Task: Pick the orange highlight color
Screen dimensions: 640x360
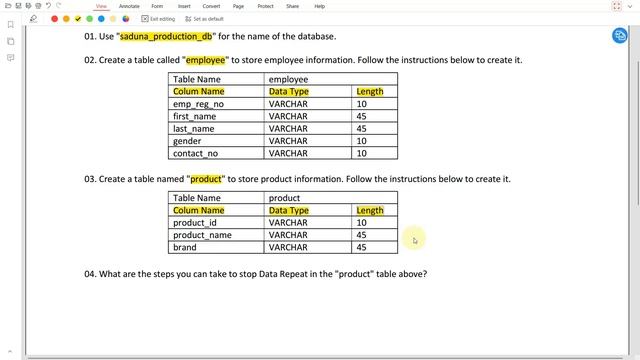Action: [66, 19]
